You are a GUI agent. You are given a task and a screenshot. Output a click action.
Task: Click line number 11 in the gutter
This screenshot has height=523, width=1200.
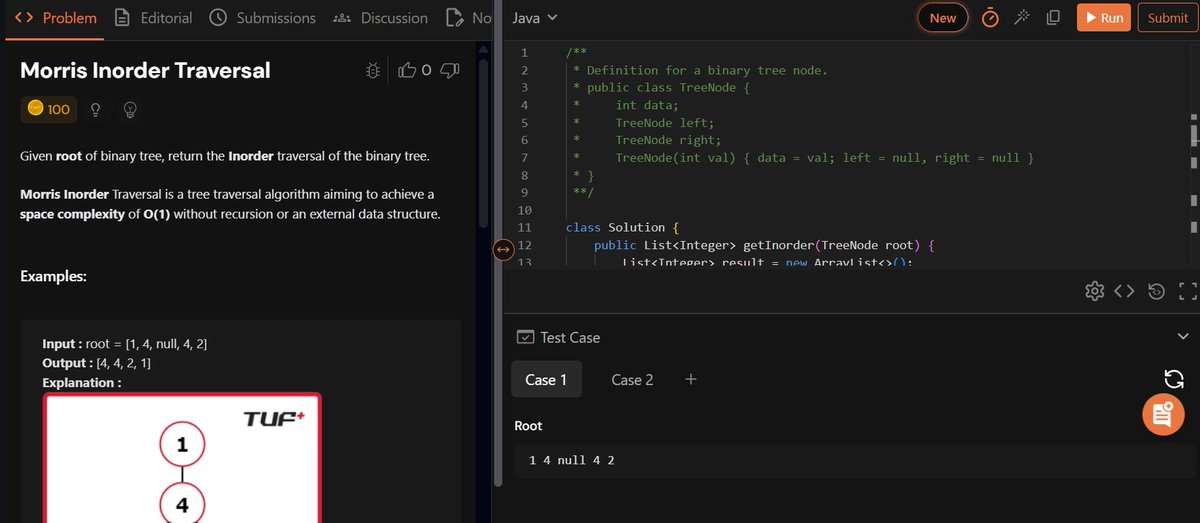coord(524,228)
